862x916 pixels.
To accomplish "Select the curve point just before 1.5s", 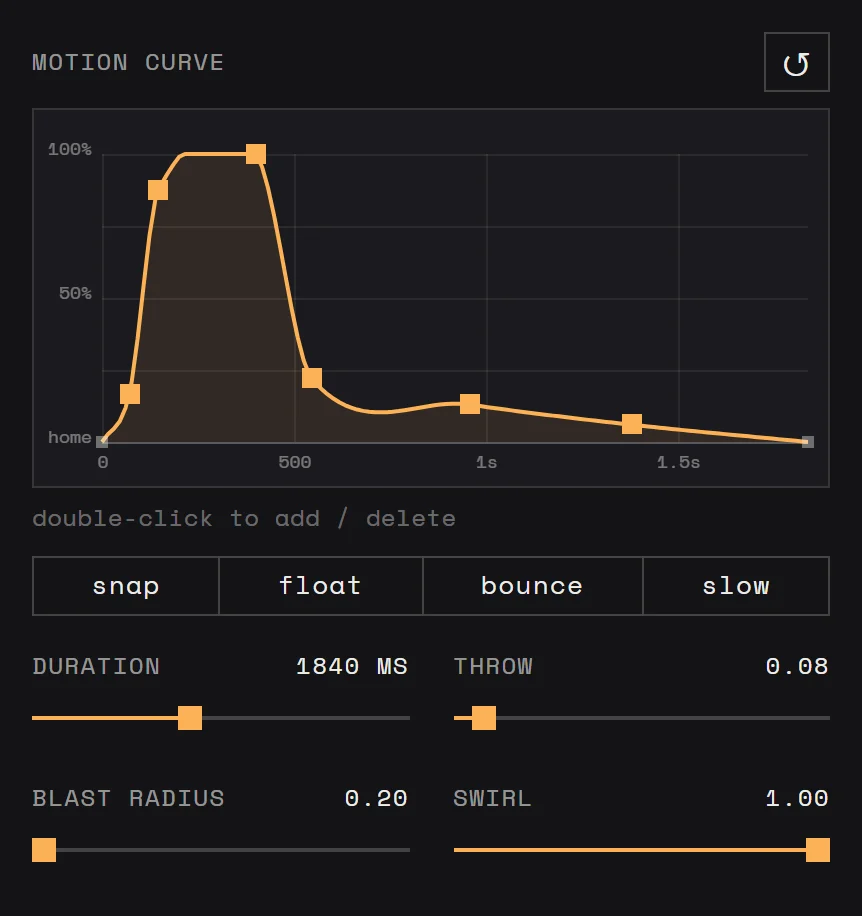I will [632, 424].
